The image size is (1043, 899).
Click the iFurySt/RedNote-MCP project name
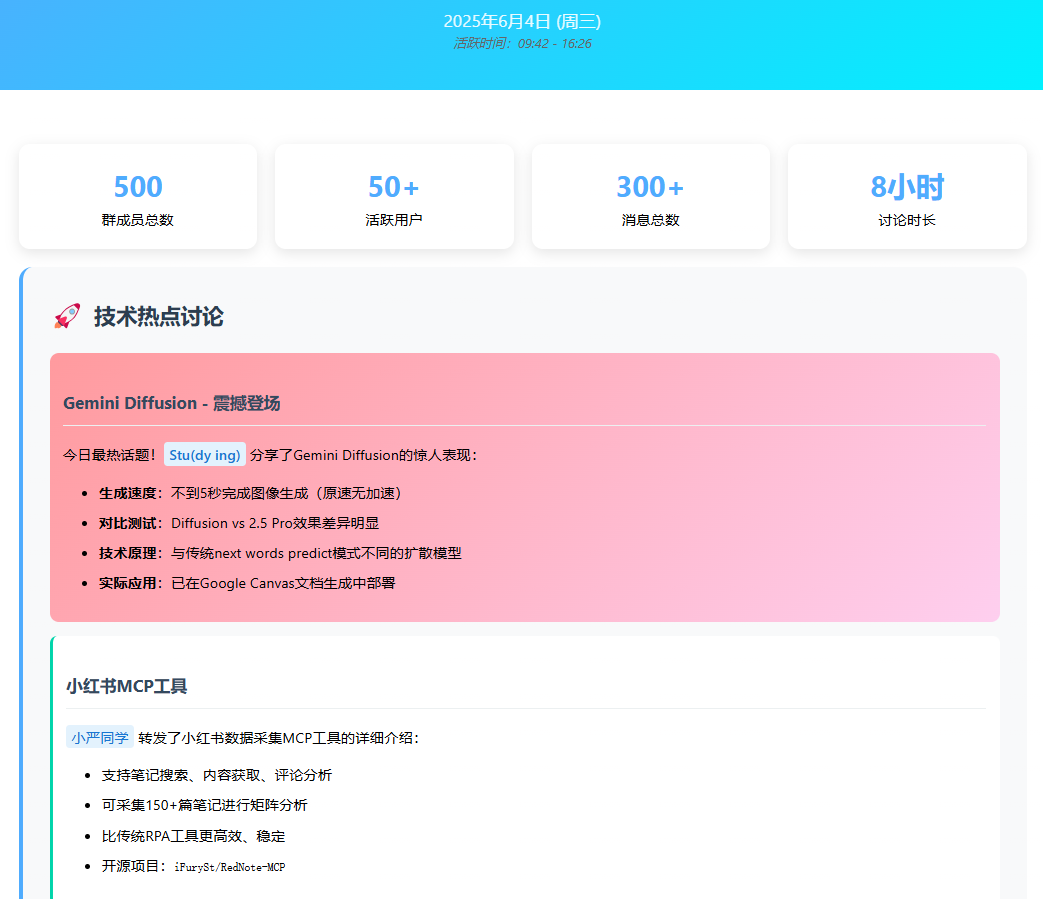tap(229, 867)
